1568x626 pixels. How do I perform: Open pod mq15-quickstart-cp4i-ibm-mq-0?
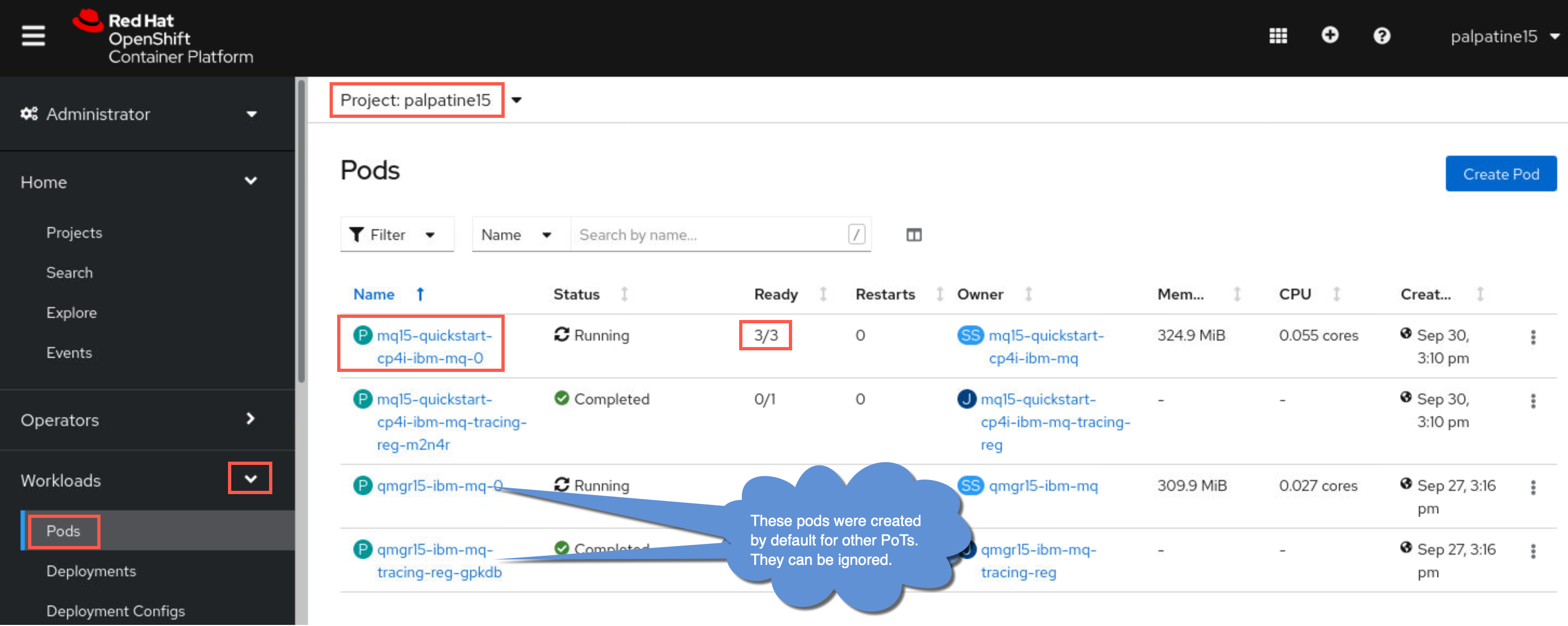[434, 347]
